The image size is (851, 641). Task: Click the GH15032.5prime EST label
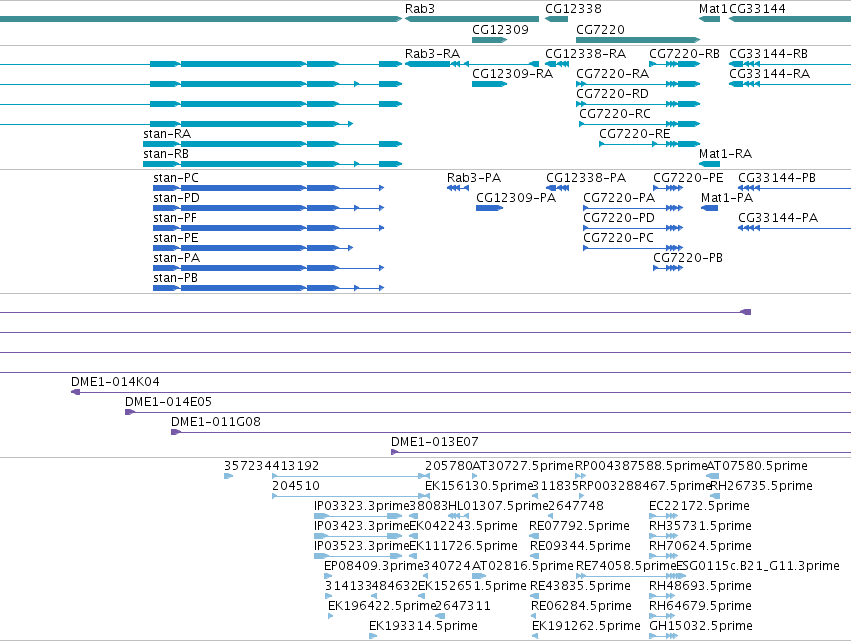(701, 626)
